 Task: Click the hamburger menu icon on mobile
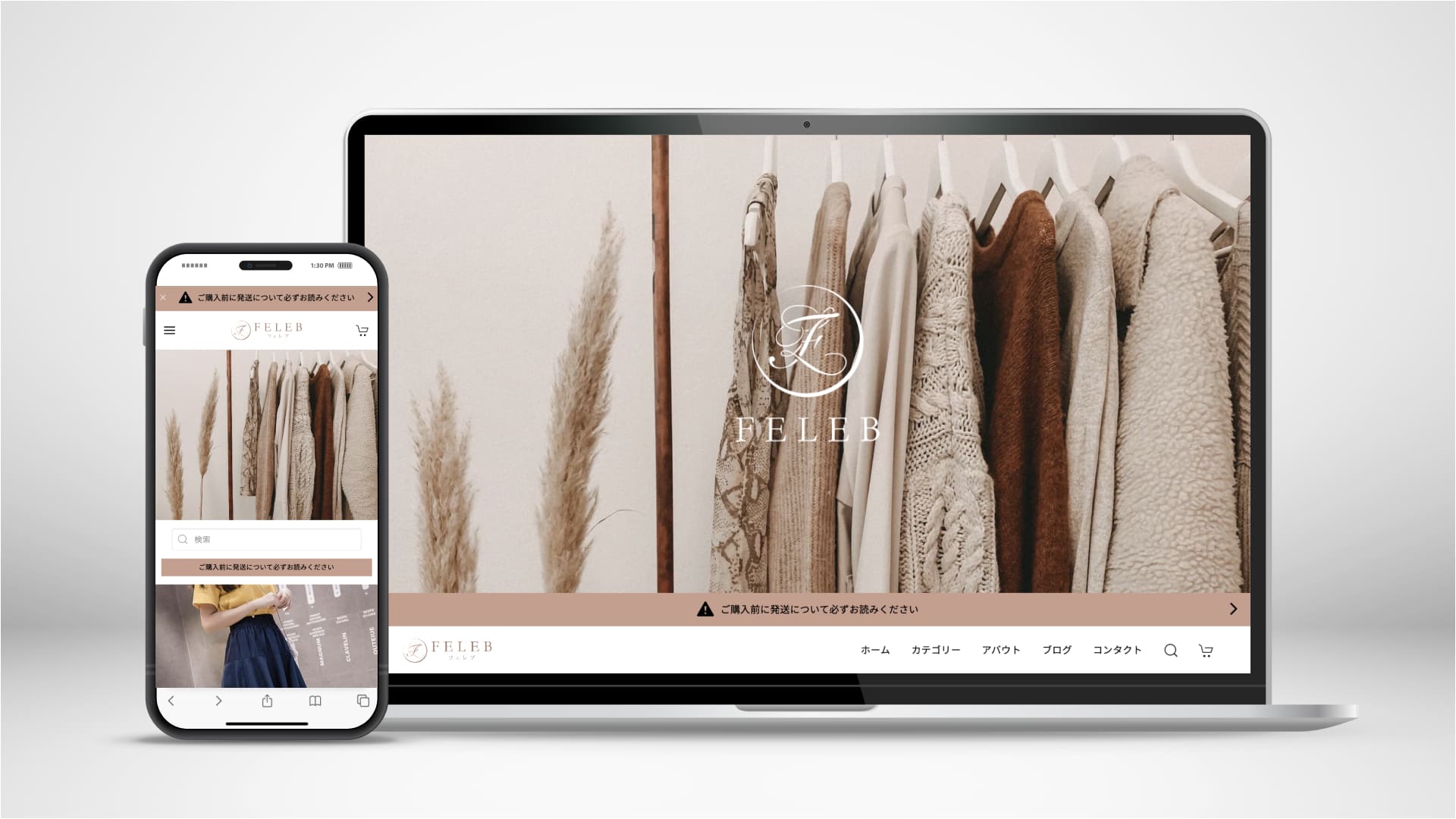pos(171,330)
